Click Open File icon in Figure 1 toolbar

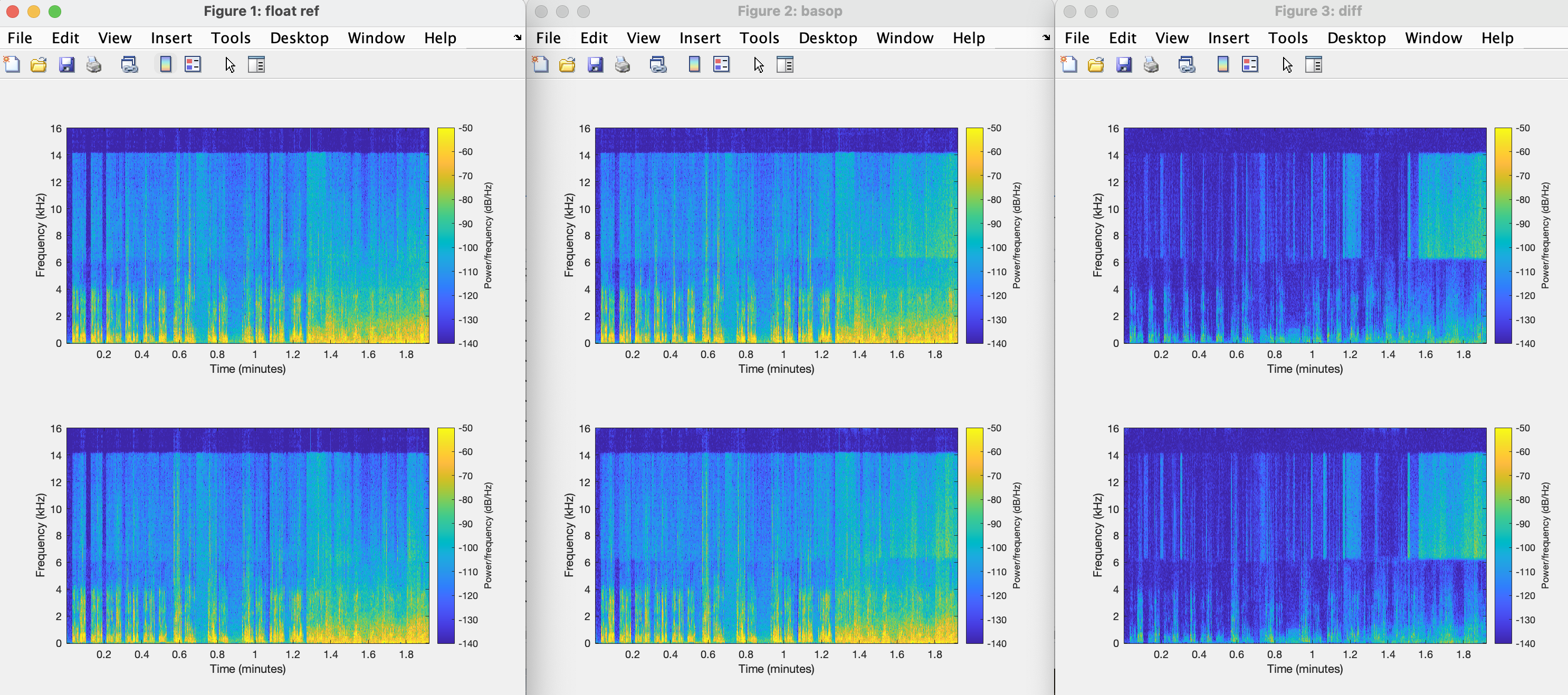(x=39, y=64)
